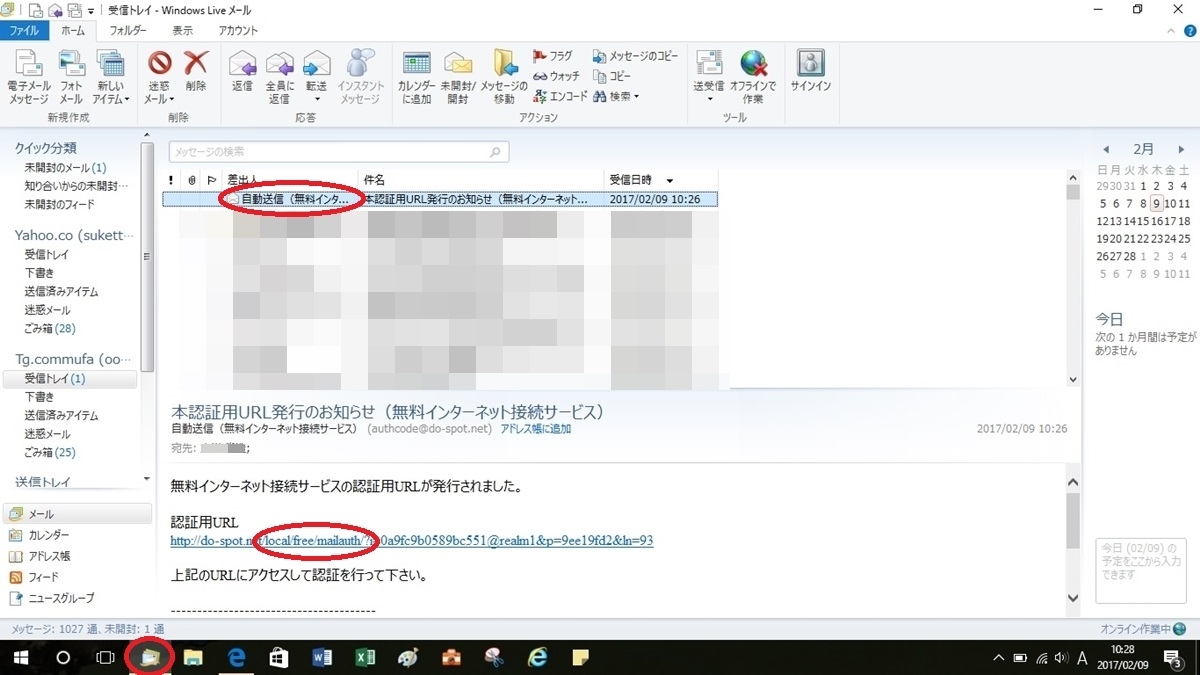Viewport: 1200px width, 675px height.
Task: Switch to the 表示 tab
Action: pyautogui.click(x=183, y=31)
